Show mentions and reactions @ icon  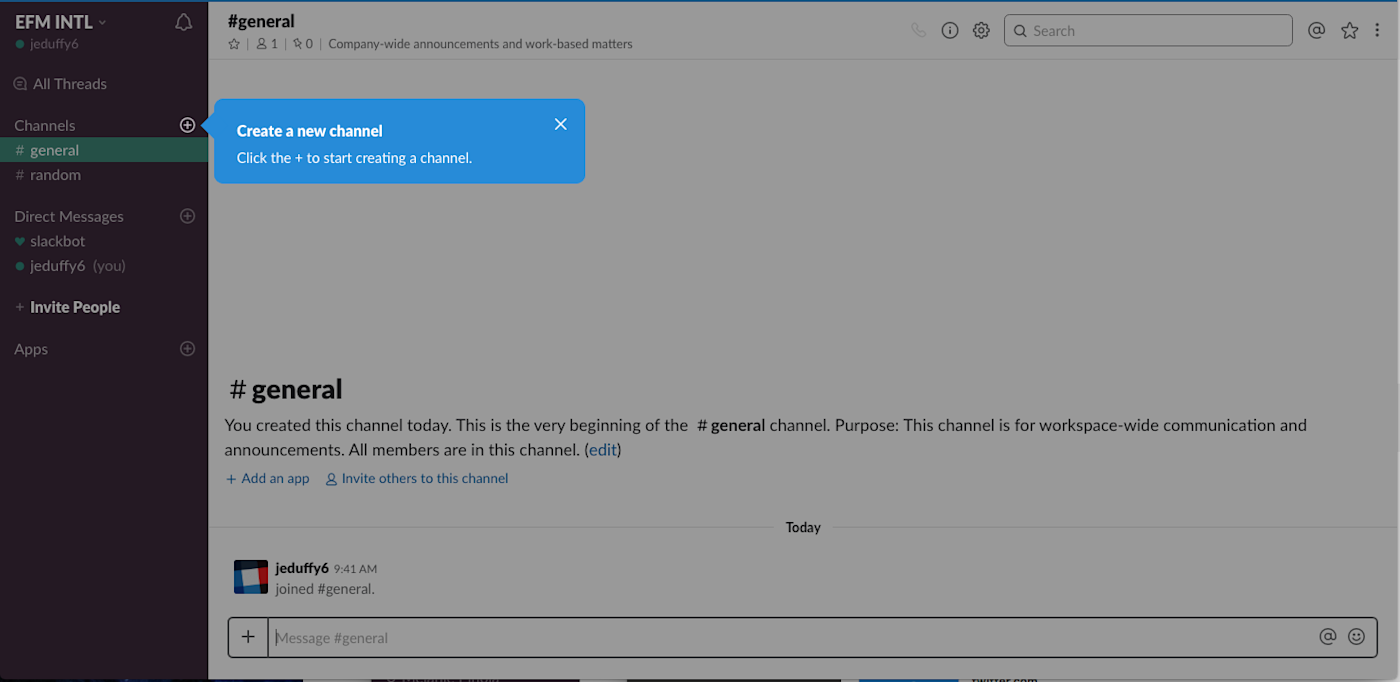[1317, 30]
